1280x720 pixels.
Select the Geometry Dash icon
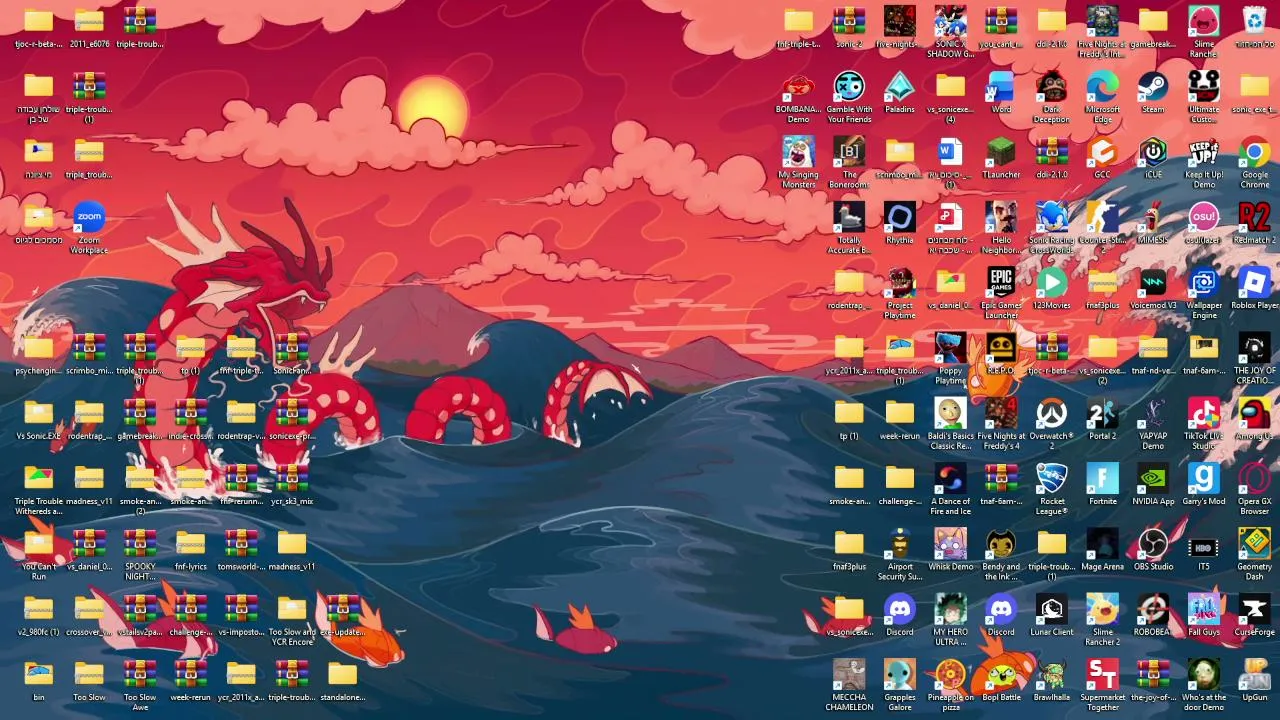click(x=1254, y=545)
